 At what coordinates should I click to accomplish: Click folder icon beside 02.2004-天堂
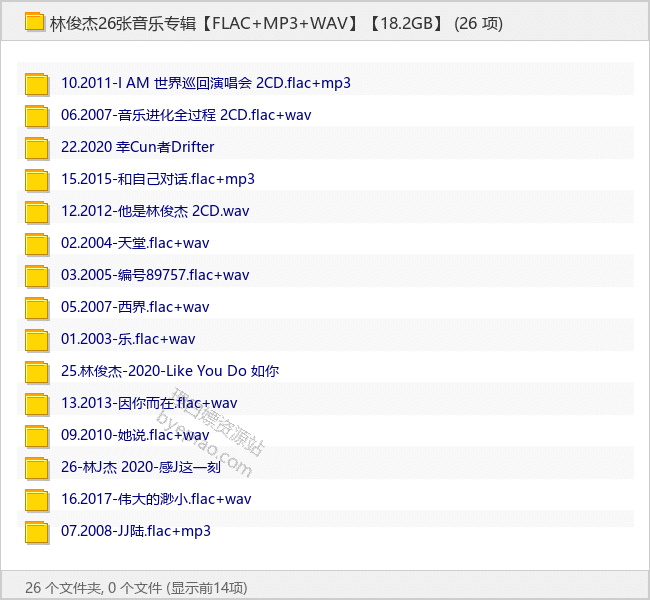click(36, 243)
